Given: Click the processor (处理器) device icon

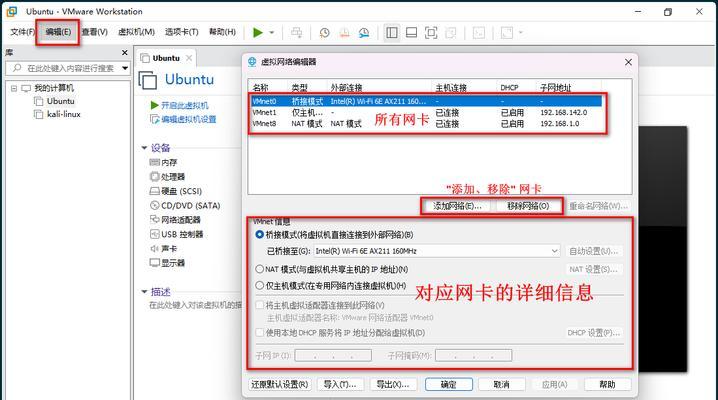Looking at the screenshot, I should click(x=154, y=176).
